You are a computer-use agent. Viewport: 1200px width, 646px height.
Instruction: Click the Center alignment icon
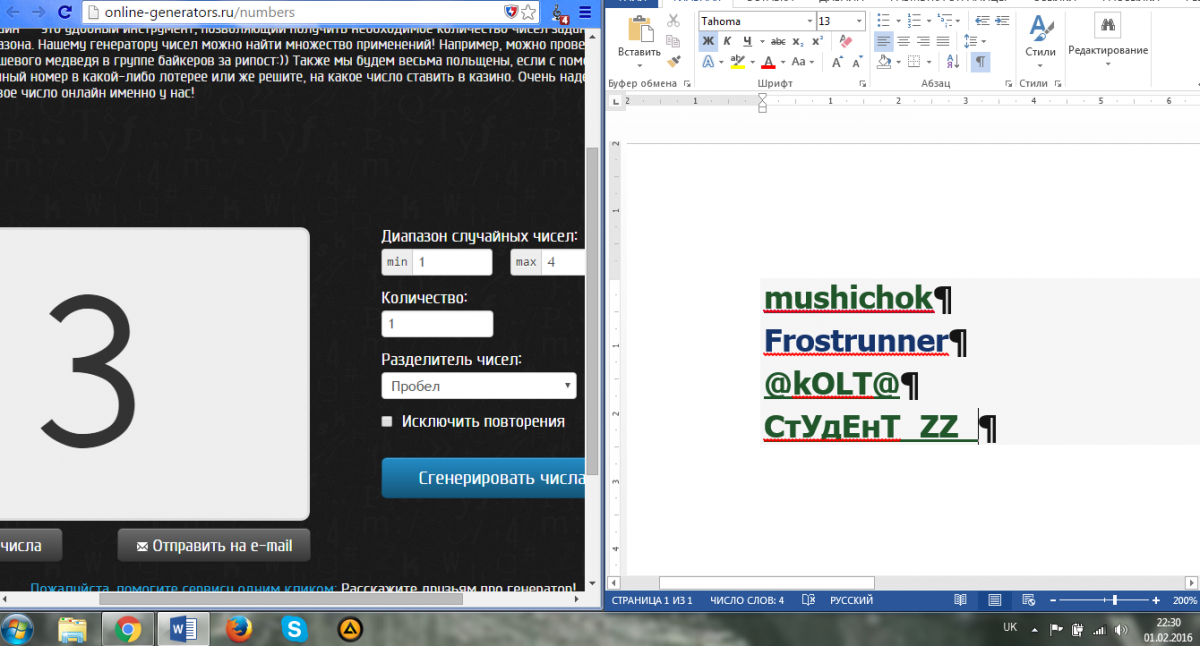coord(903,41)
